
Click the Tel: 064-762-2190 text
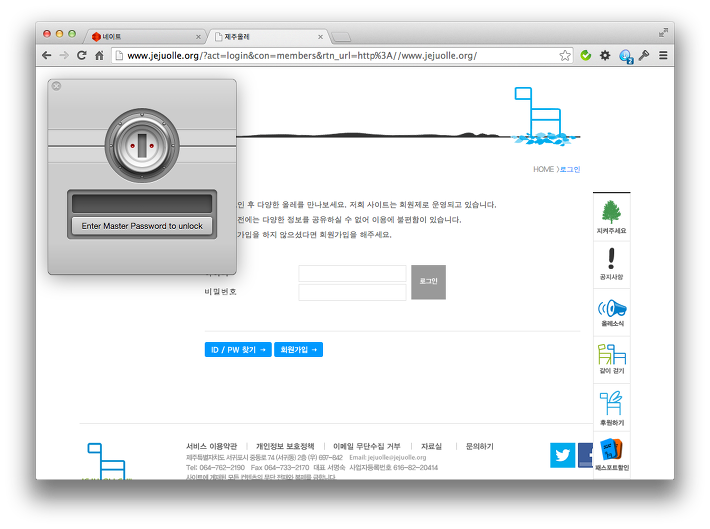coord(215,467)
